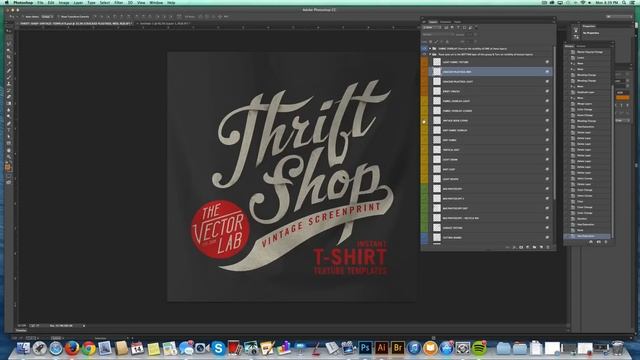This screenshot has width=640, height=360.
Task: Switch to the Paths tab
Action: 458,22
